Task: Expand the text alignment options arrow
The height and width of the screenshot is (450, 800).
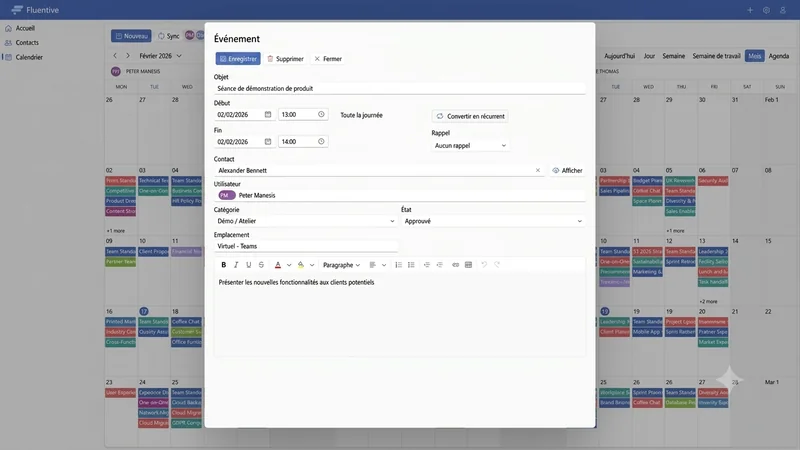Action: point(384,265)
